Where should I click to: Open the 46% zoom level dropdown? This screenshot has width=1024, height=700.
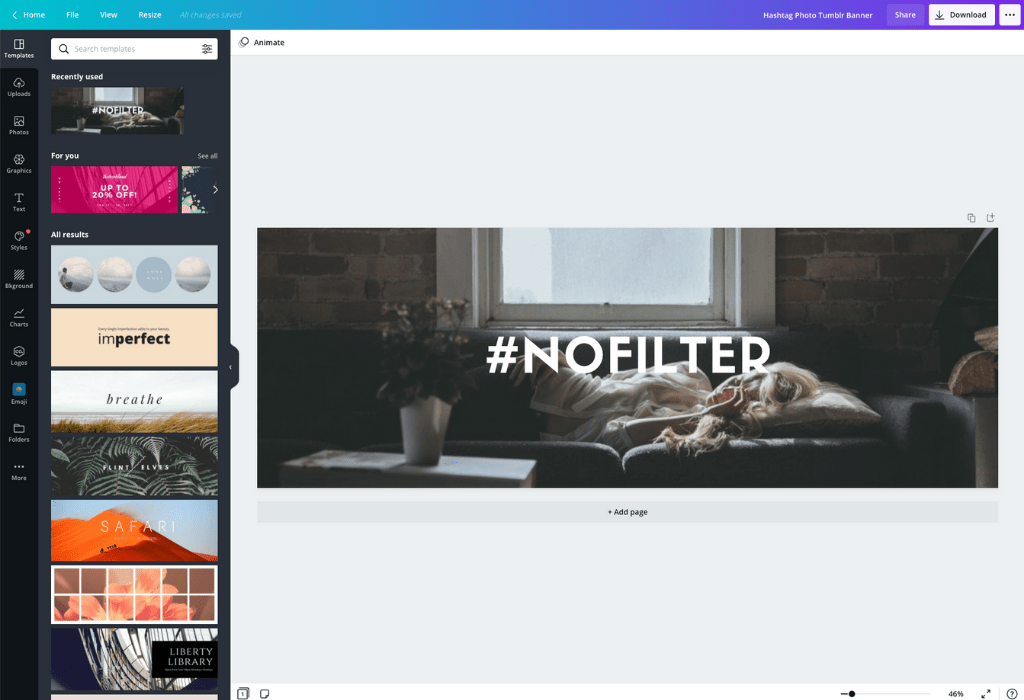point(956,693)
